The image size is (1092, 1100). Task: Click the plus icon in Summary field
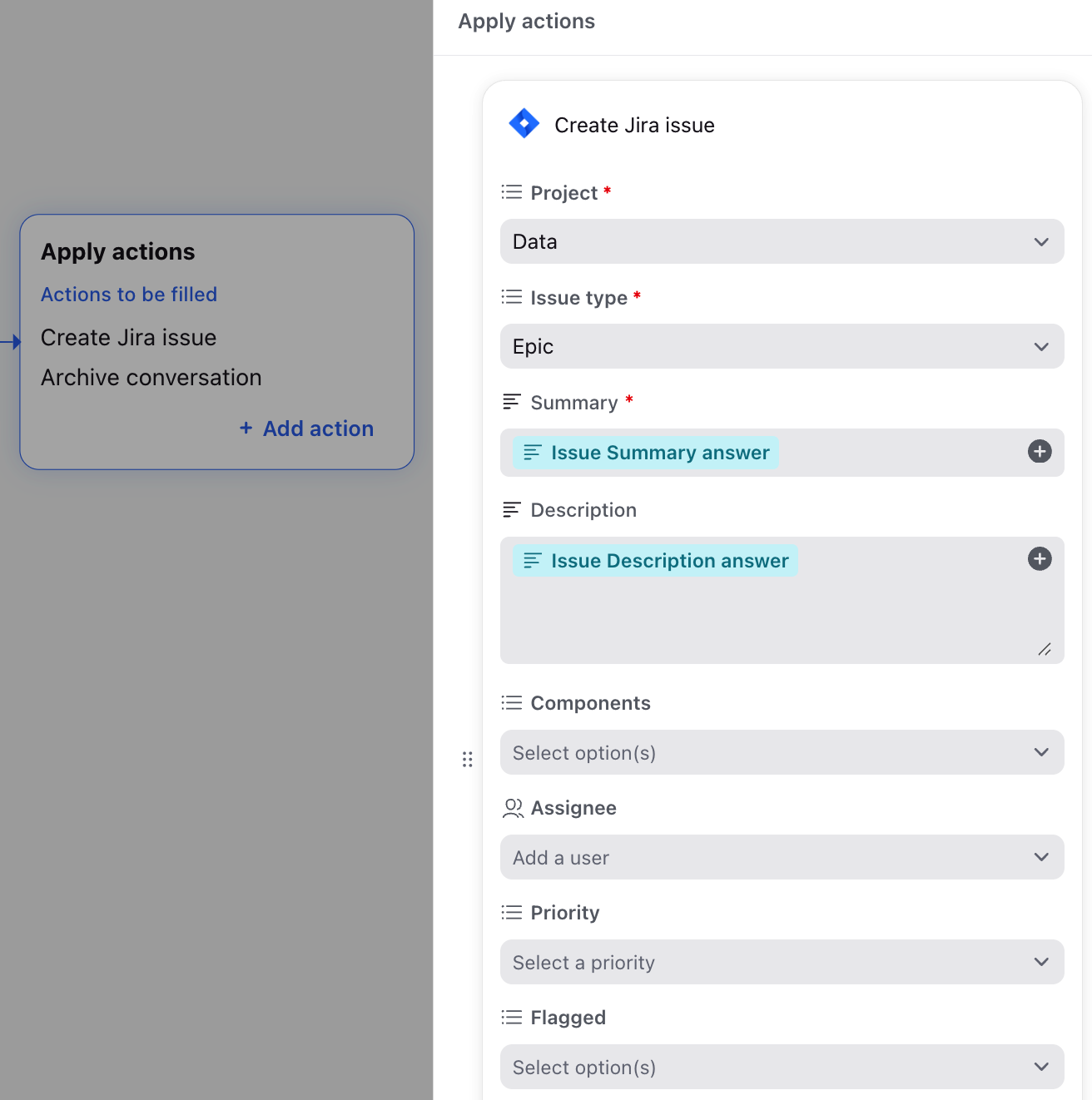click(1040, 452)
